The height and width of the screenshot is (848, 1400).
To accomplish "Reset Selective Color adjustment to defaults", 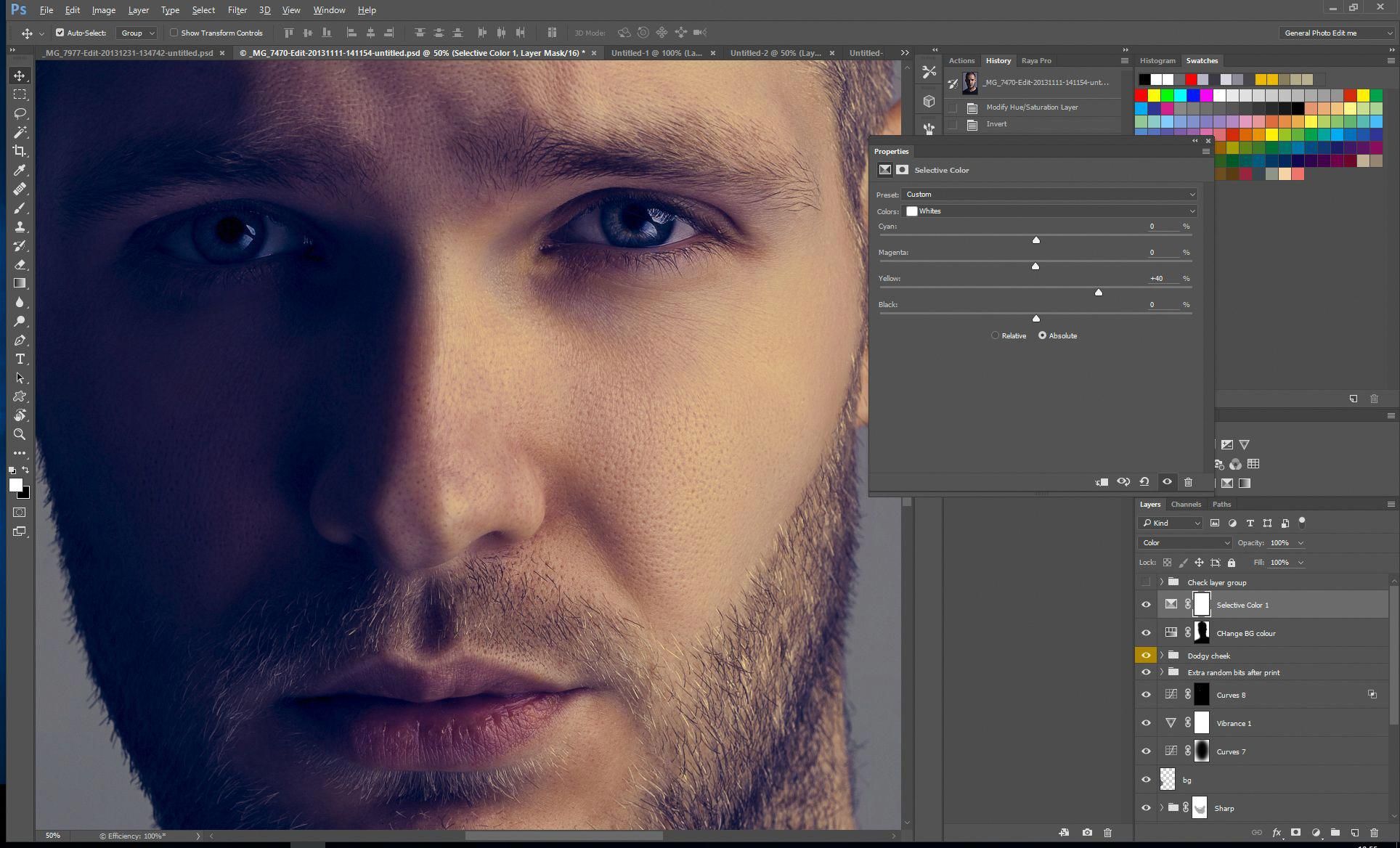I will (x=1144, y=482).
